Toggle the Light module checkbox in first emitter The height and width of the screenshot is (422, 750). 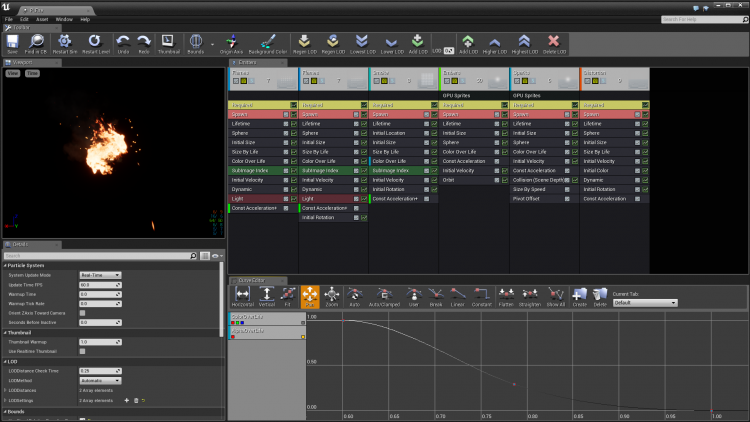285,198
